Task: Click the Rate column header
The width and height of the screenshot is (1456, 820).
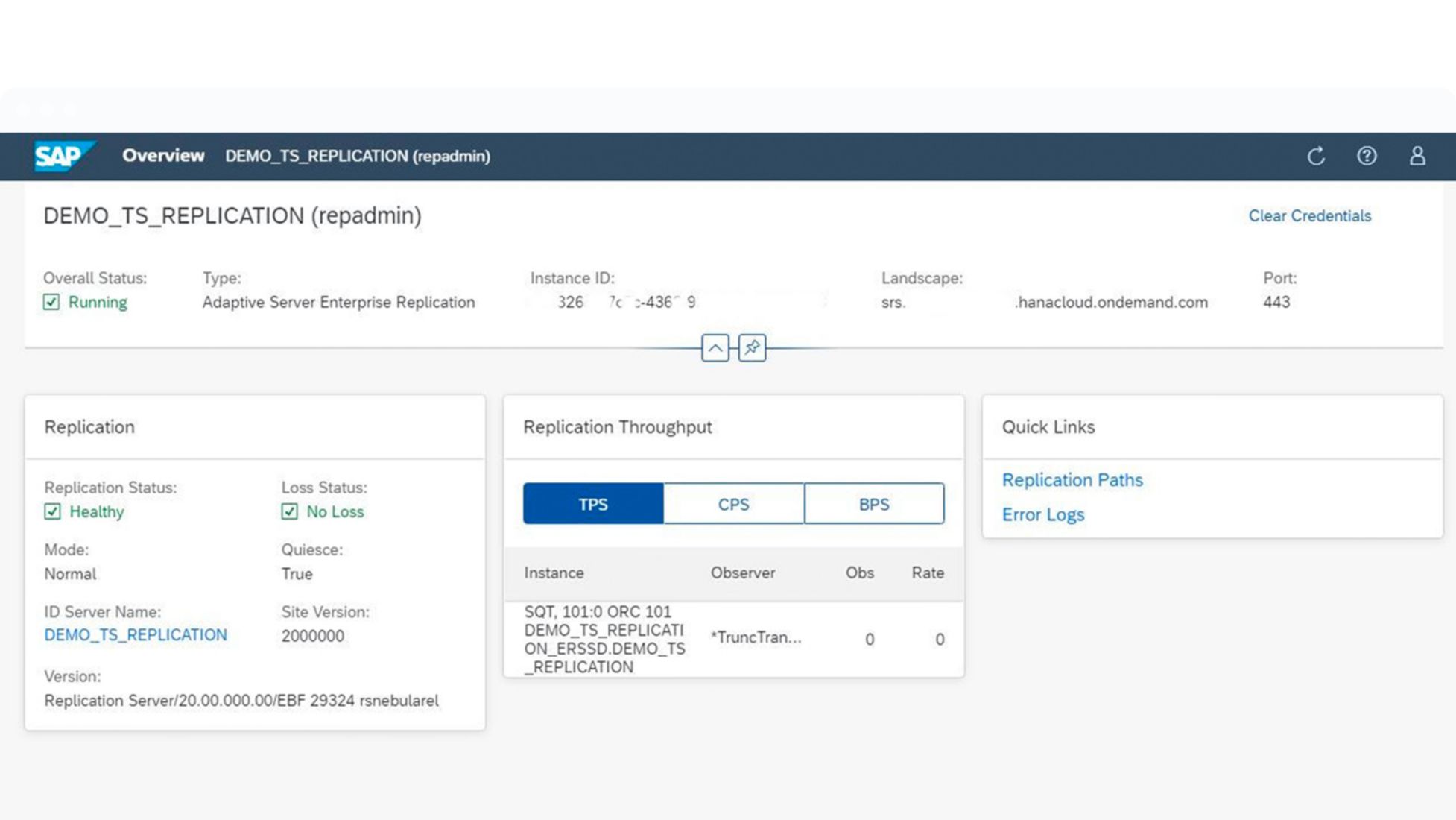Action: (x=927, y=573)
